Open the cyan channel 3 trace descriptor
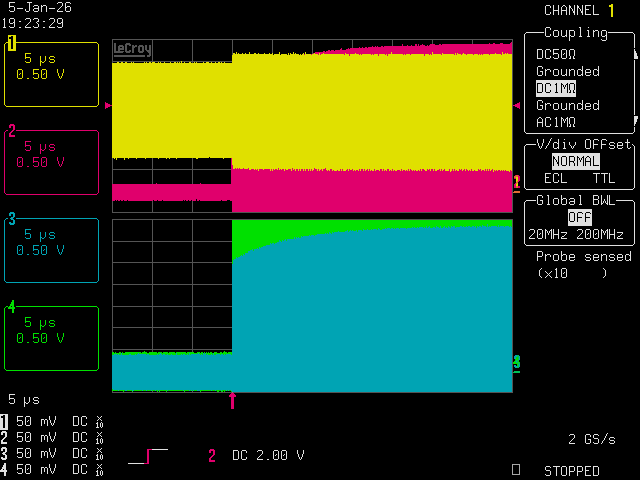This screenshot has height=480, width=640. (52, 250)
